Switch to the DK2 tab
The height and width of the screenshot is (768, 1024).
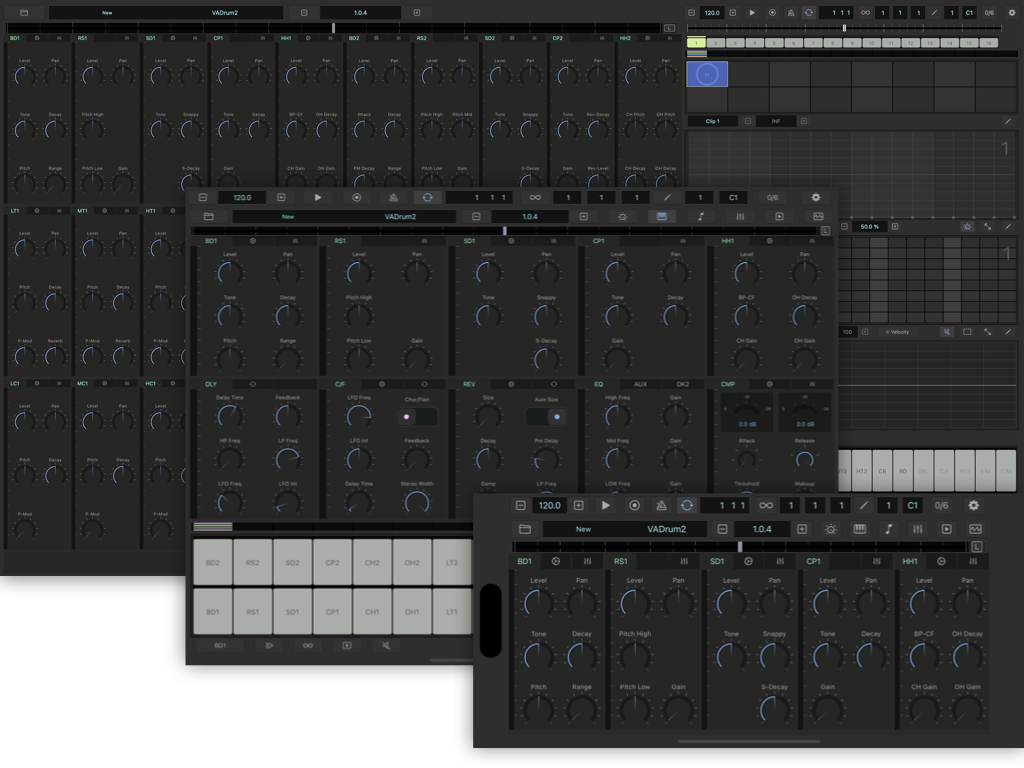683,383
